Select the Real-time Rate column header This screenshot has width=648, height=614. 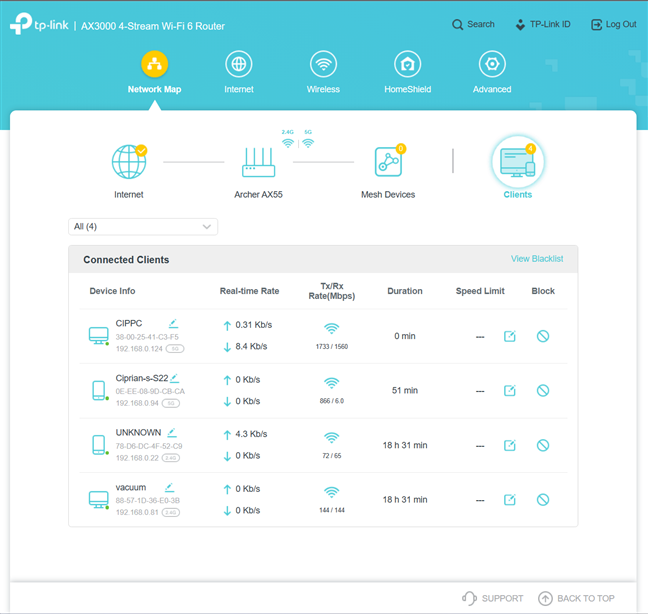(249, 291)
